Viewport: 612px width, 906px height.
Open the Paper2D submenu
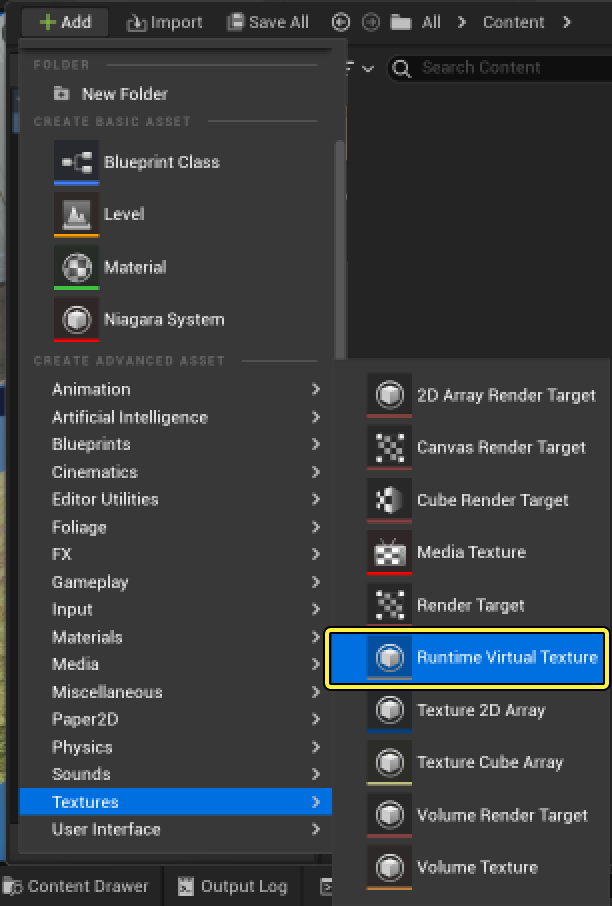point(175,719)
